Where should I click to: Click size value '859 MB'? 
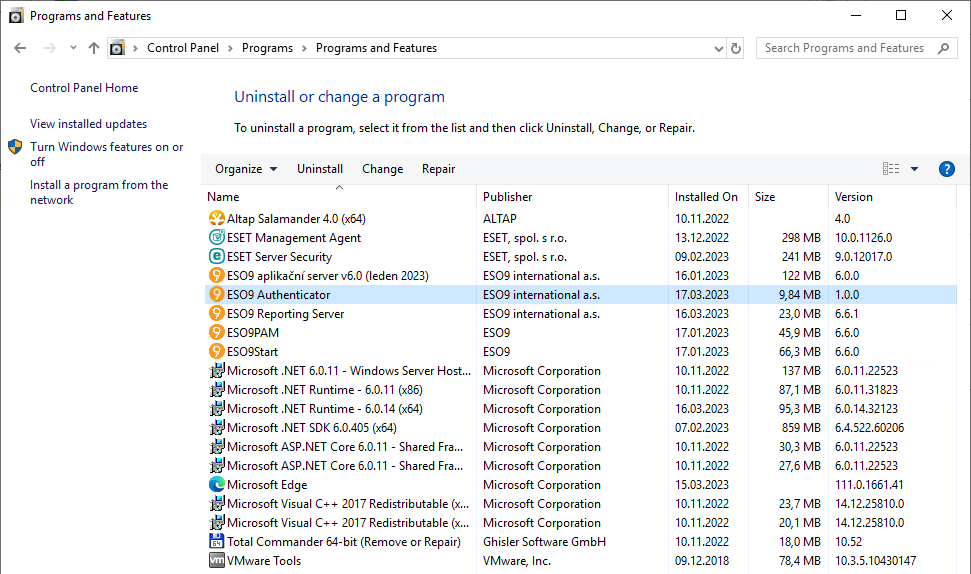(801, 428)
